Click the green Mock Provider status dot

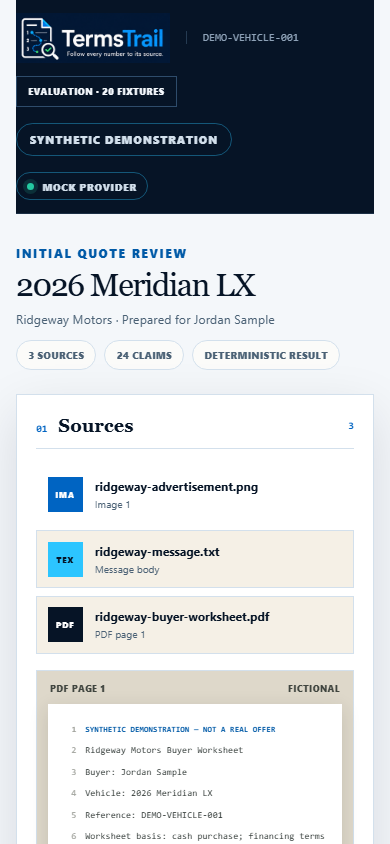(31, 187)
